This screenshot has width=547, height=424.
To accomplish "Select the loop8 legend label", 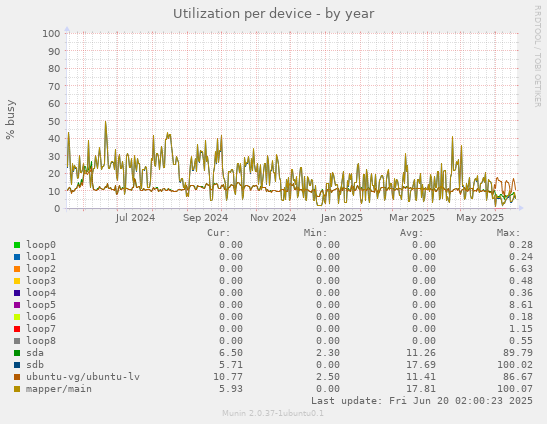I will [41, 341].
